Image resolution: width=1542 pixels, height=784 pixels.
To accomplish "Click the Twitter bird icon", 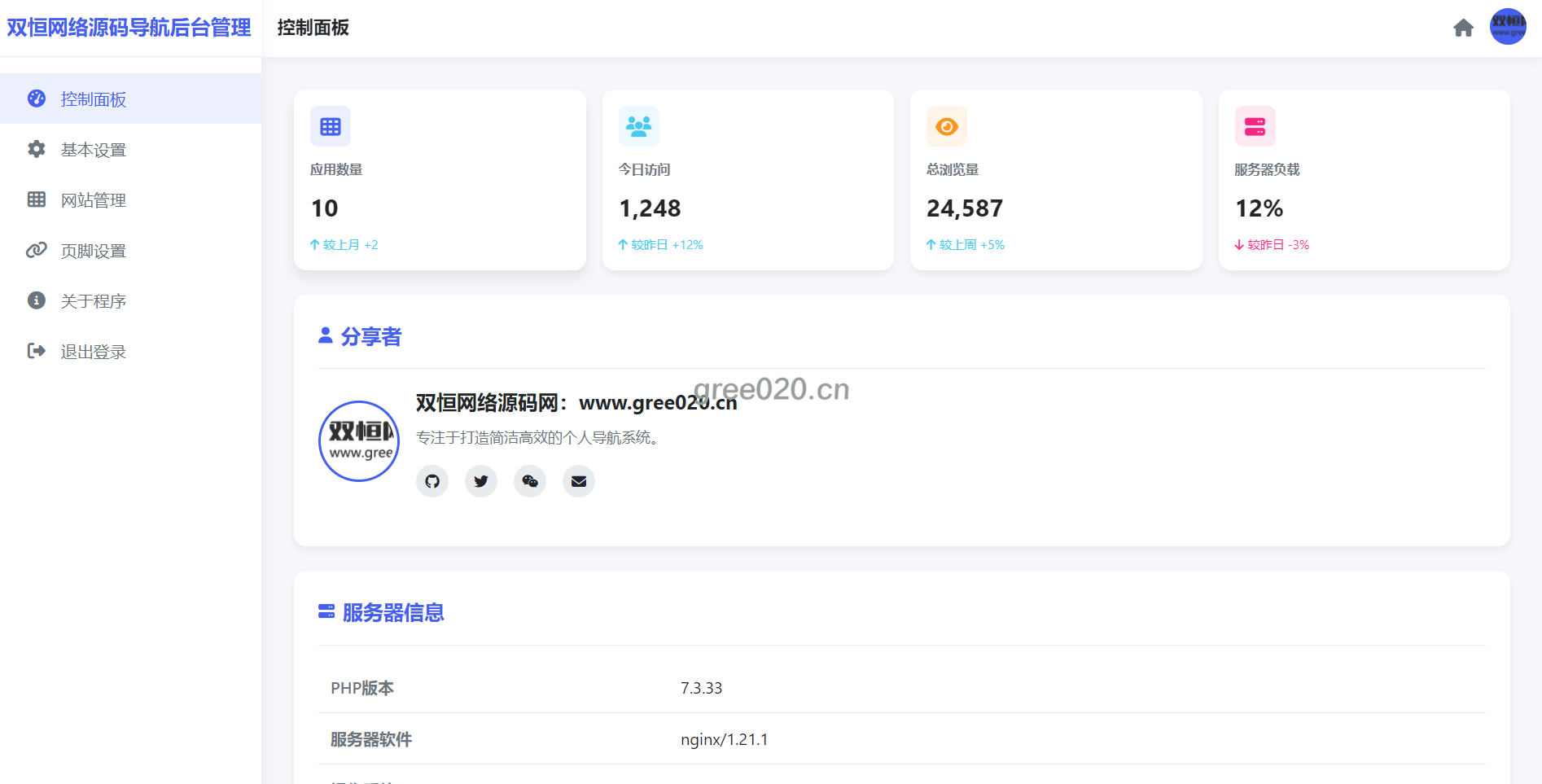I will (x=481, y=481).
